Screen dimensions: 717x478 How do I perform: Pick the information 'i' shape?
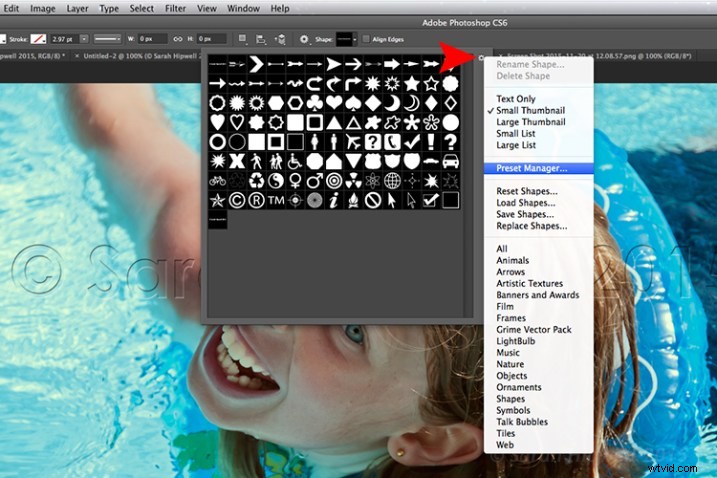tap(334, 200)
